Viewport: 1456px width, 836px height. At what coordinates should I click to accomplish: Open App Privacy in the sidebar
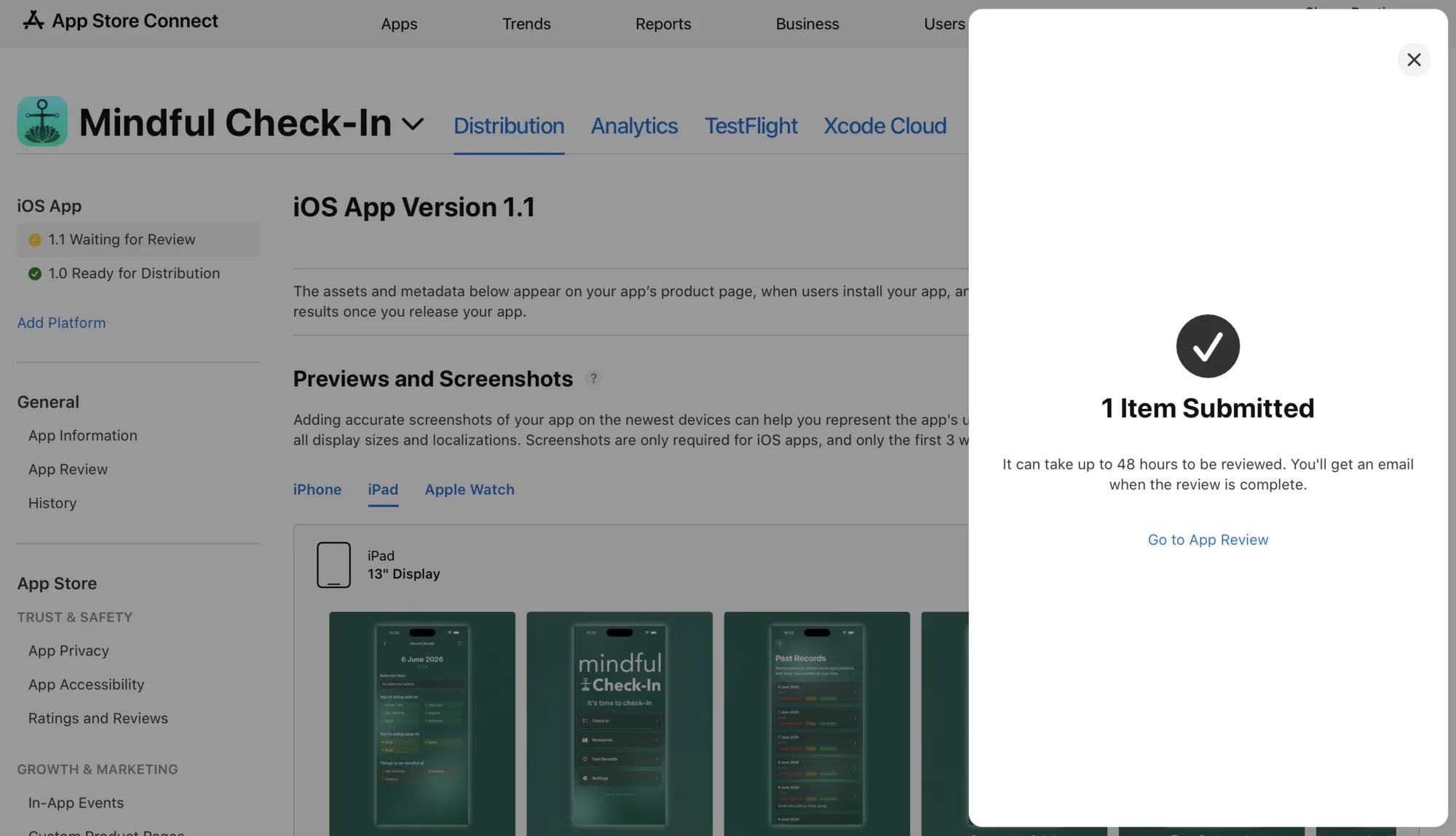68,651
